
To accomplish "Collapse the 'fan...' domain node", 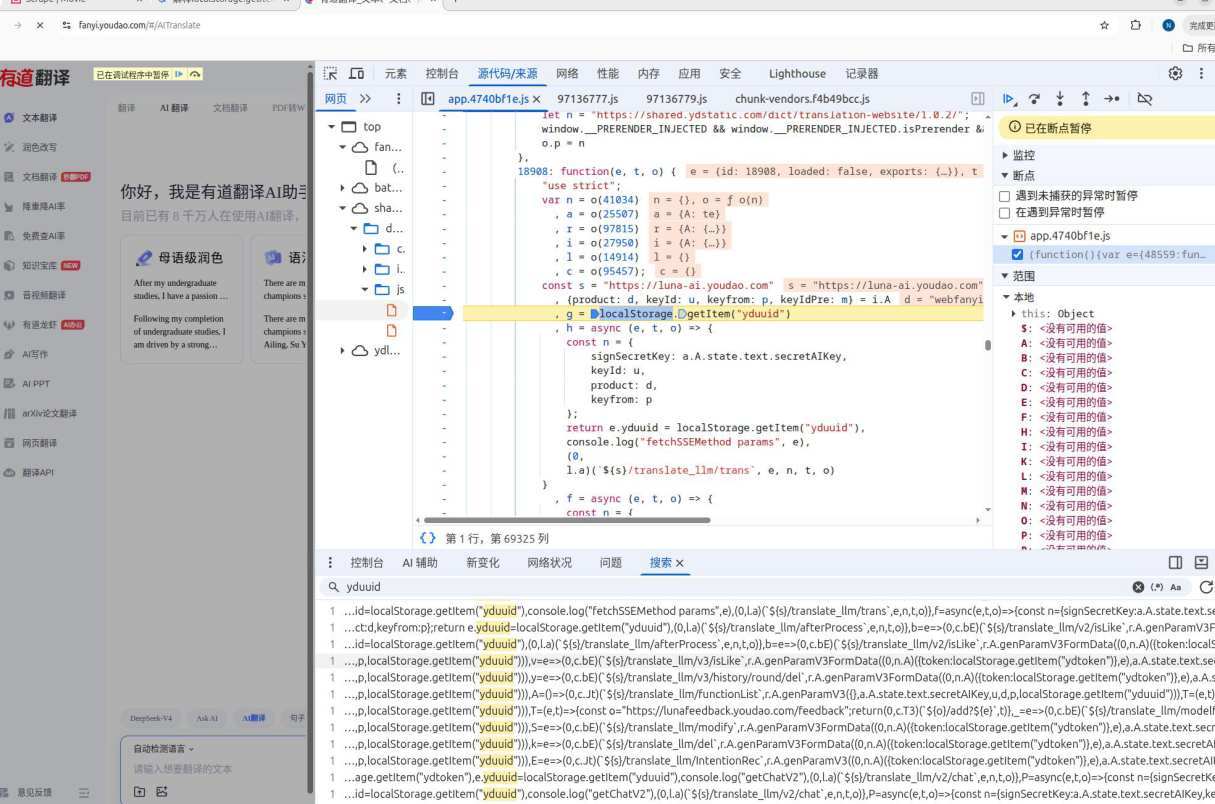I will (x=342, y=147).
